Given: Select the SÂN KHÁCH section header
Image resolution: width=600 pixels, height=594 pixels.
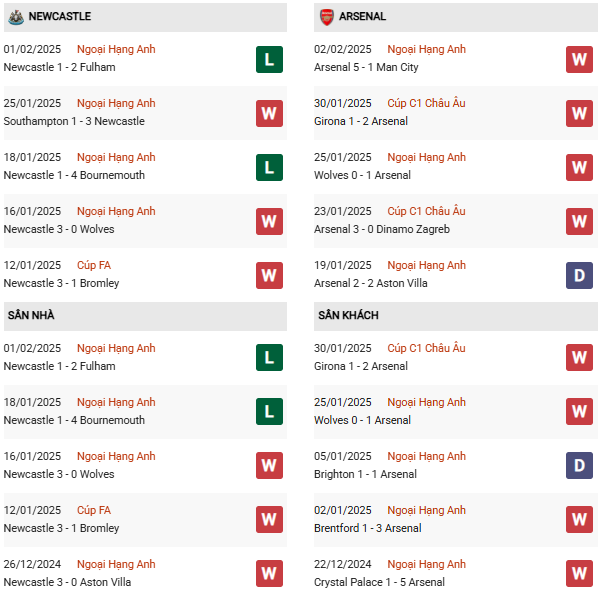Looking at the screenshot, I should (348, 316).
